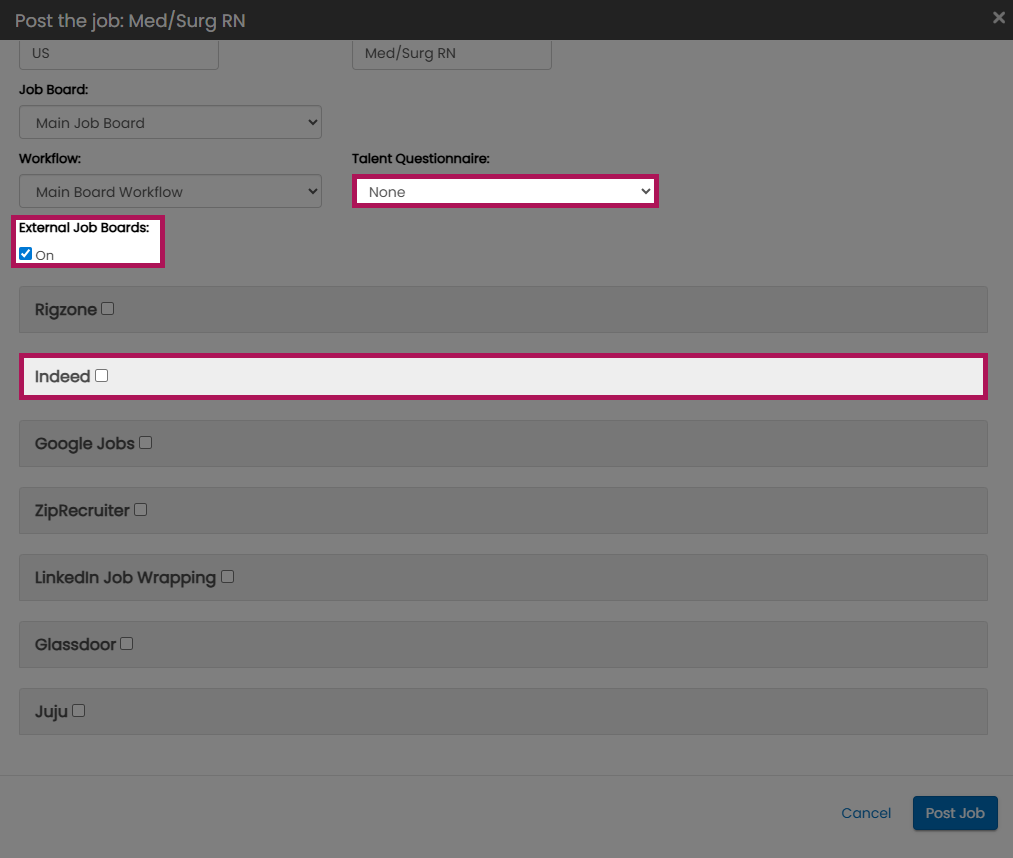
Task: Check the LinkedIn Job Wrapping checkbox
Action: click(x=227, y=576)
